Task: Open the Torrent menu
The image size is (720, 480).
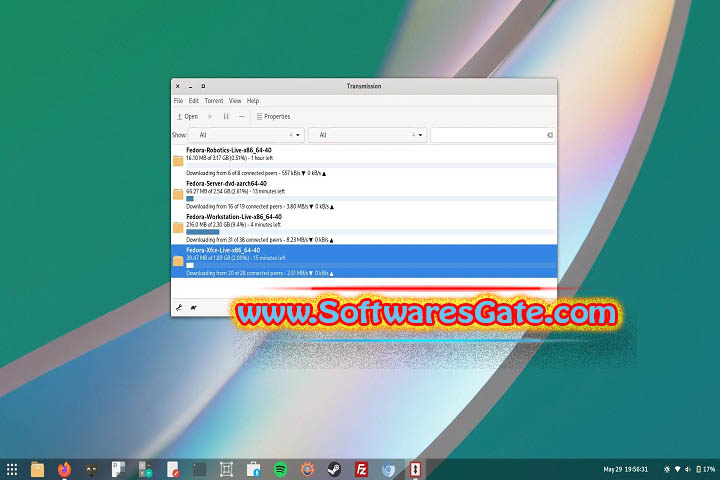Action: [x=214, y=101]
